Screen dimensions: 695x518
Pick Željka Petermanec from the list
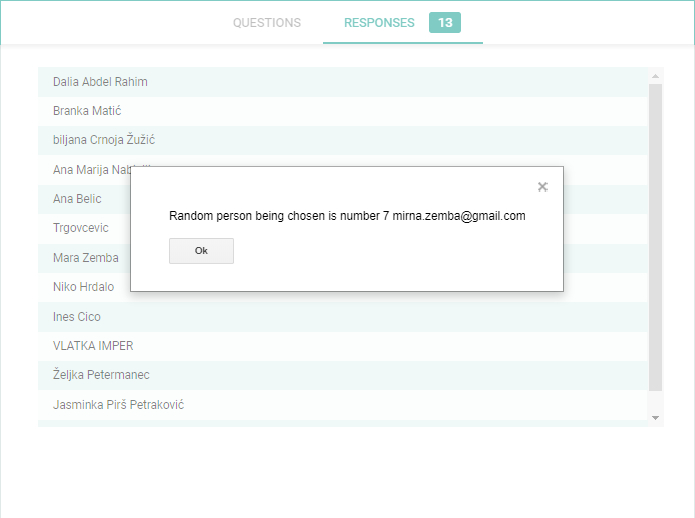click(101, 375)
